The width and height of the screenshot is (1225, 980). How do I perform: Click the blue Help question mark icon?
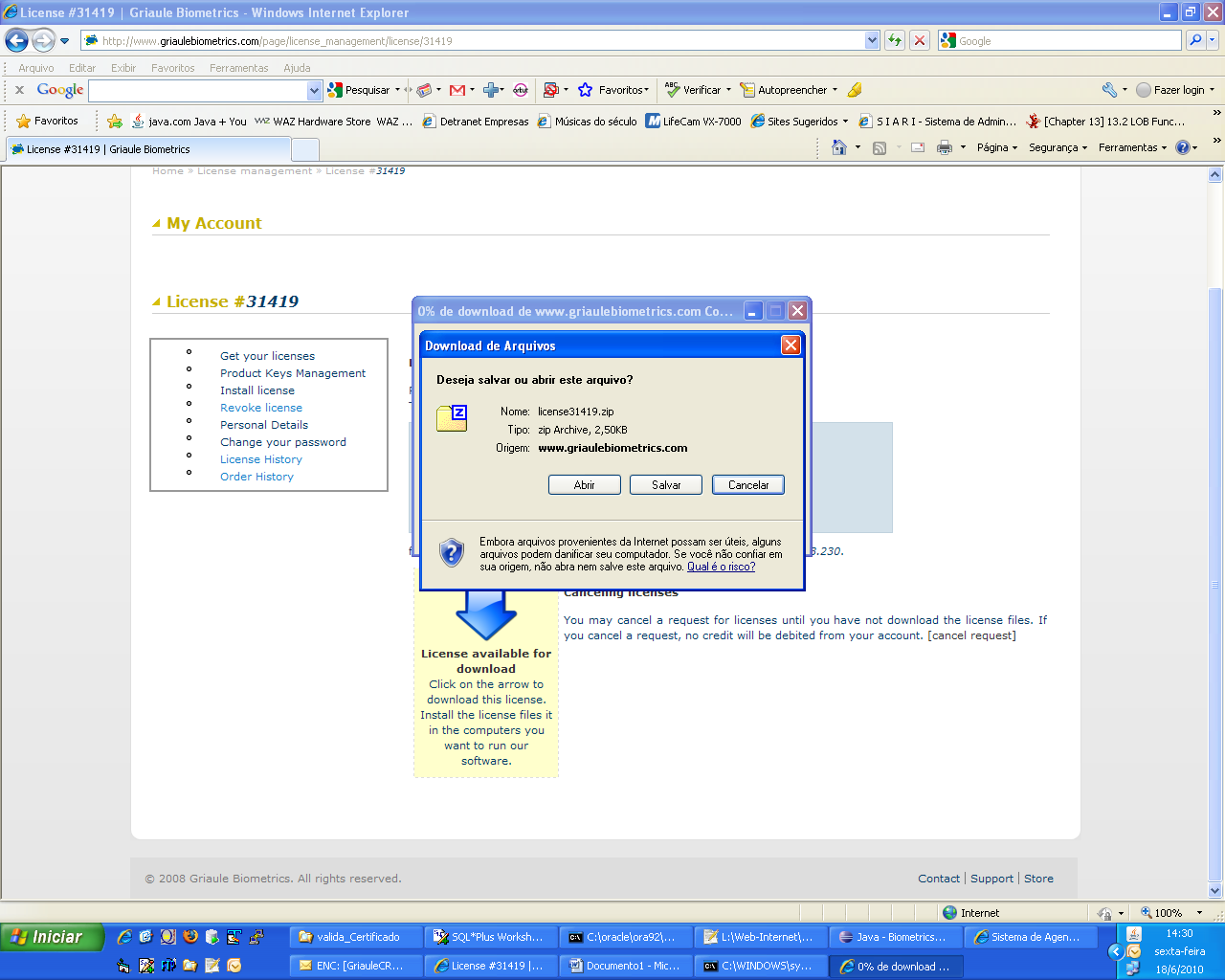click(x=1183, y=147)
